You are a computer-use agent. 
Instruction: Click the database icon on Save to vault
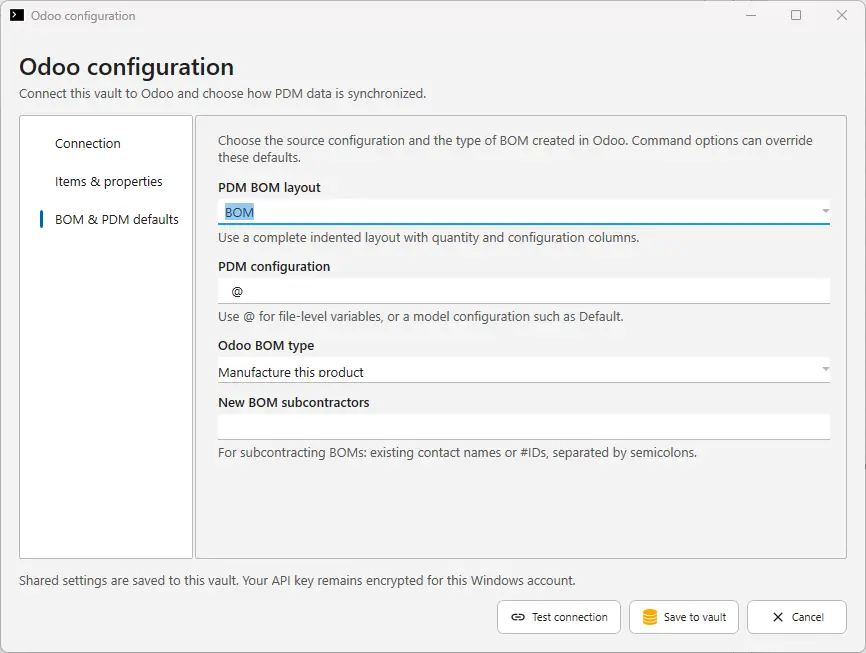(650, 617)
